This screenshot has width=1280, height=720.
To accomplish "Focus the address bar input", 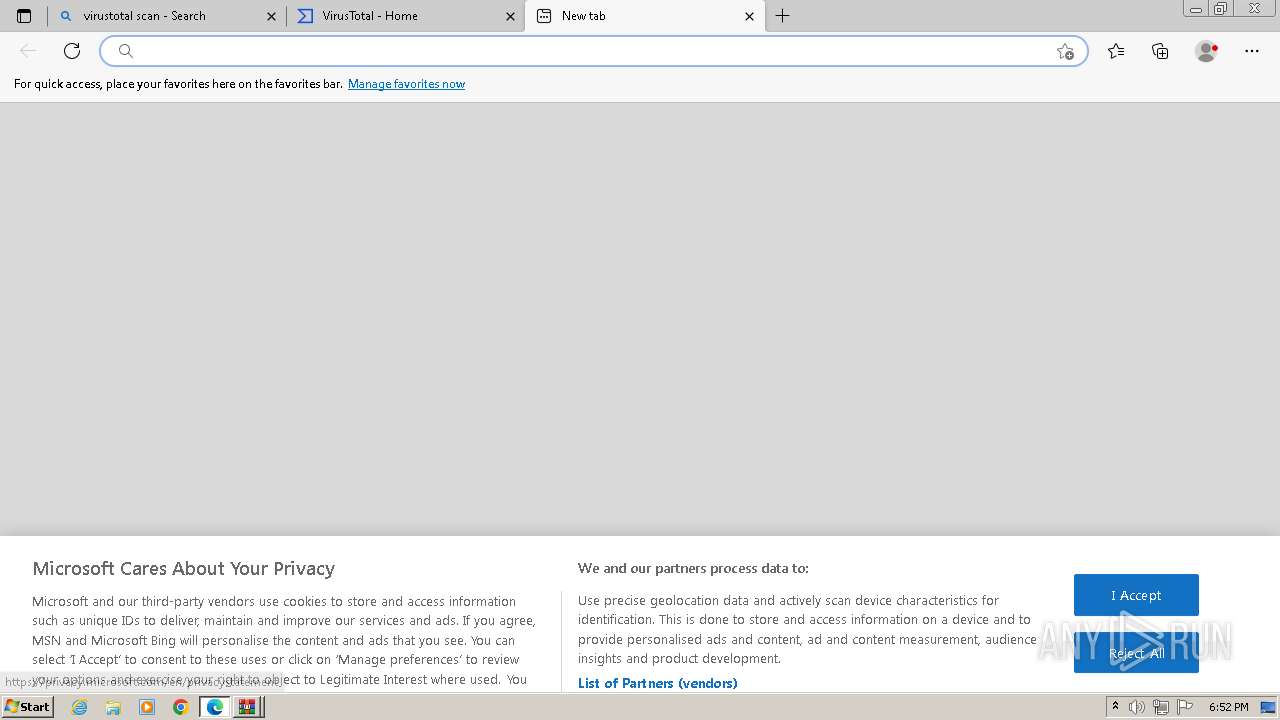I will [x=594, y=51].
